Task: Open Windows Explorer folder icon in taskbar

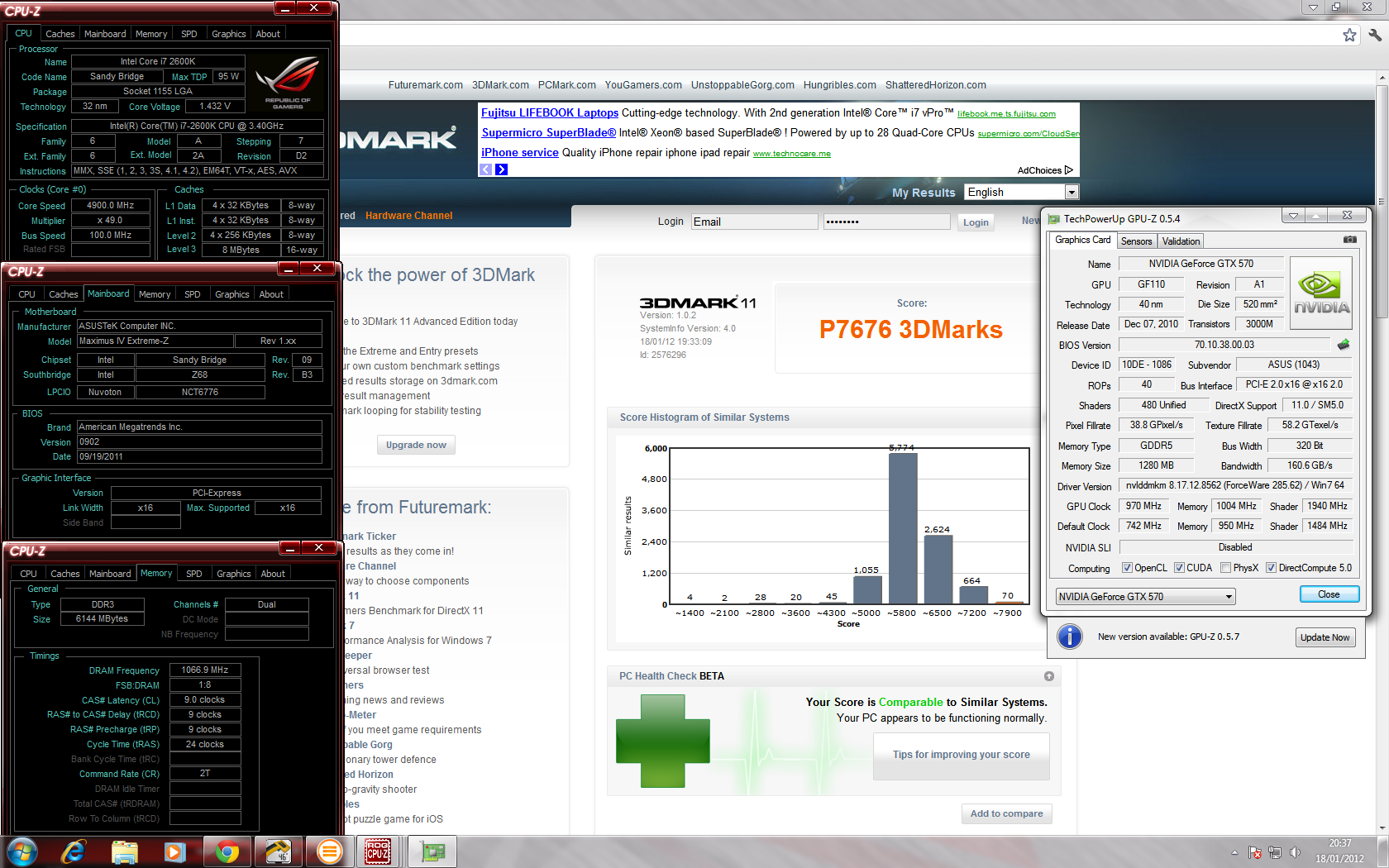Action: tap(125, 851)
